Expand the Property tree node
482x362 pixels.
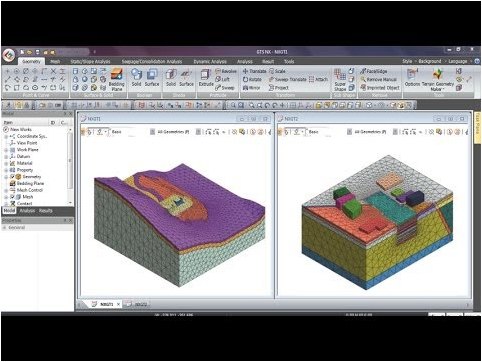point(6,170)
